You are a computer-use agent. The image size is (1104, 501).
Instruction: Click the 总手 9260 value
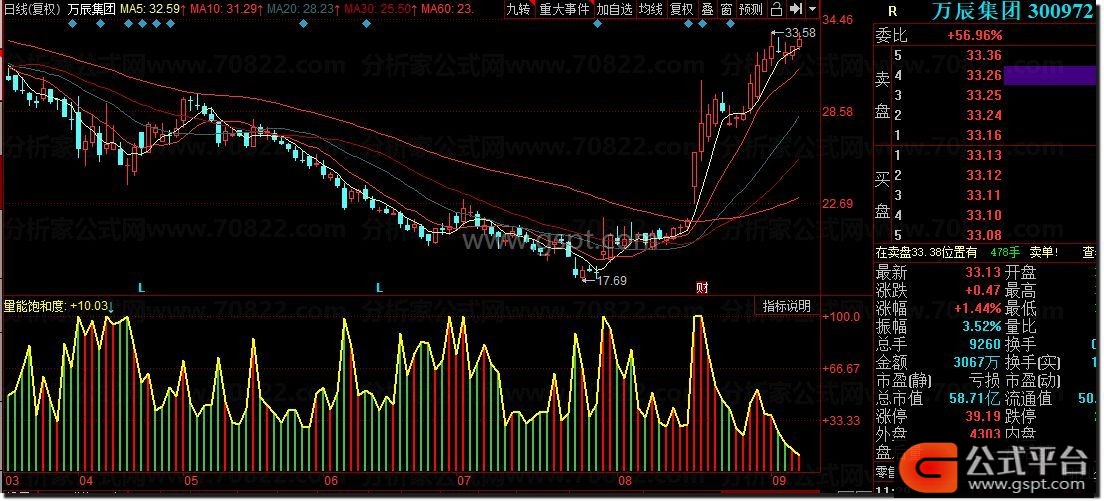985,345
